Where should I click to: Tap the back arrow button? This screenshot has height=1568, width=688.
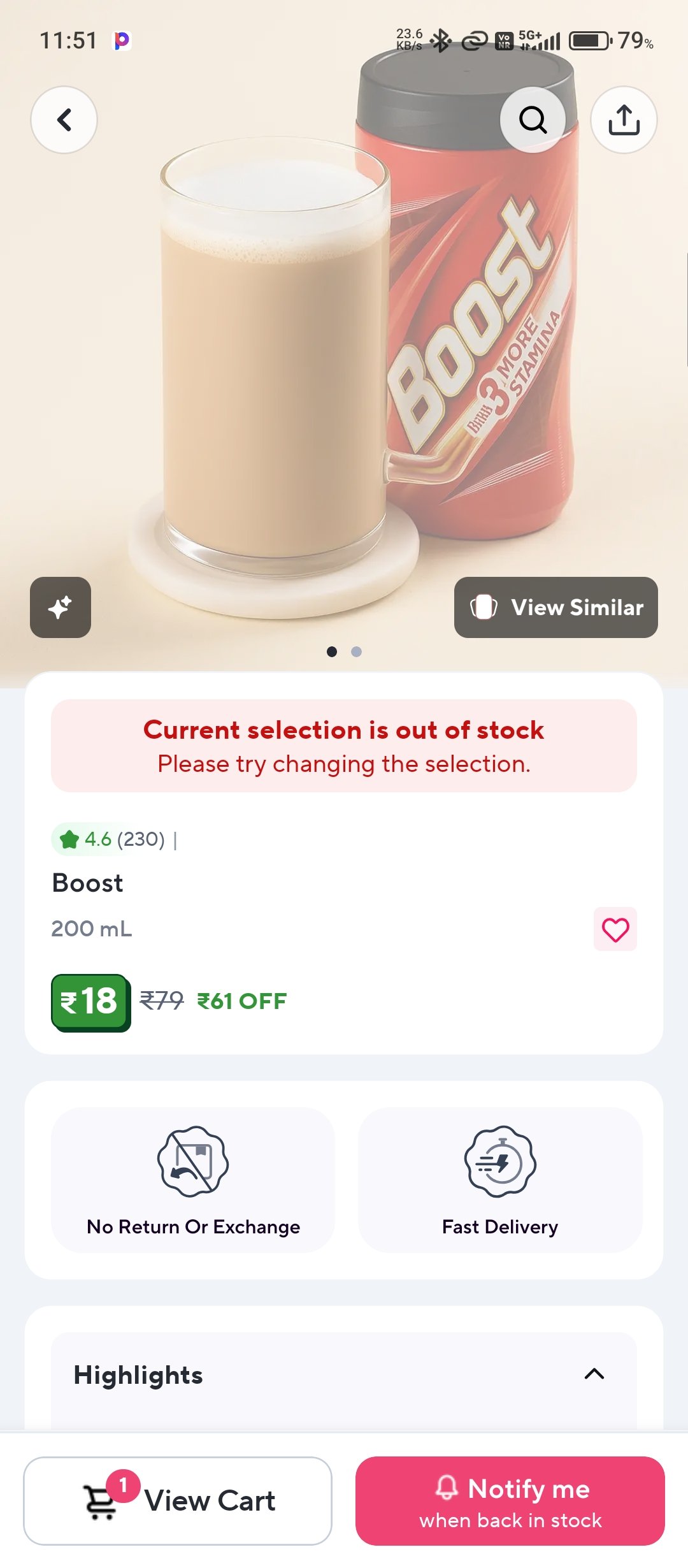[x=64, y=120]
